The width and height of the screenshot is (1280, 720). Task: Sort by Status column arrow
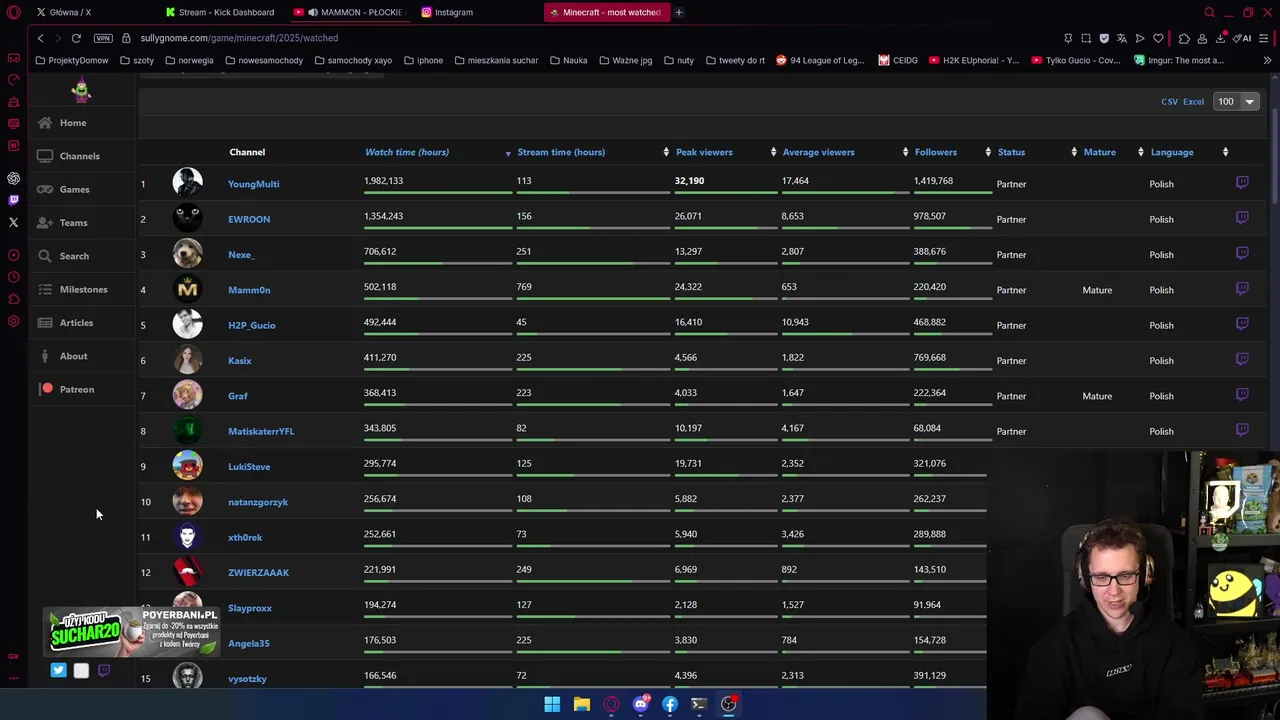point(1074,152)
